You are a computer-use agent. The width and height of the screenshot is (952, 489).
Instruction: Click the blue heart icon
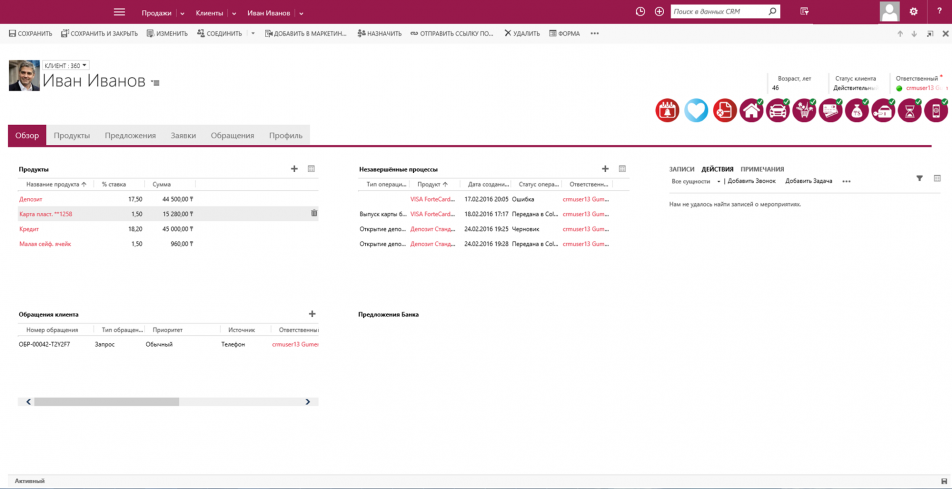696,111
